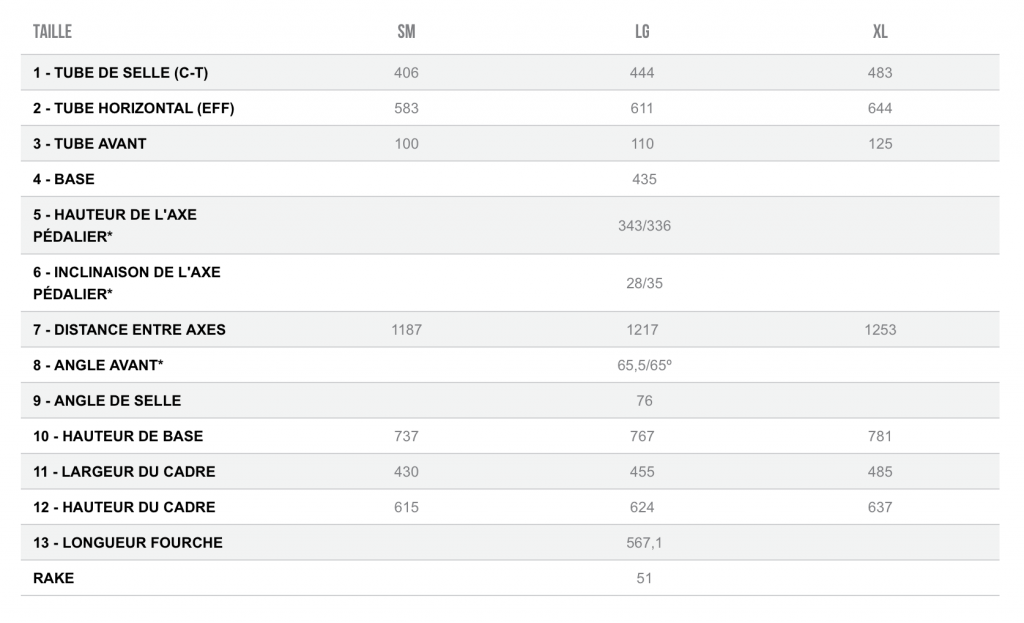Click the SM Tube de Selle value 406
The height and width of the screenshot is (623, 1024).
[406, 73]
